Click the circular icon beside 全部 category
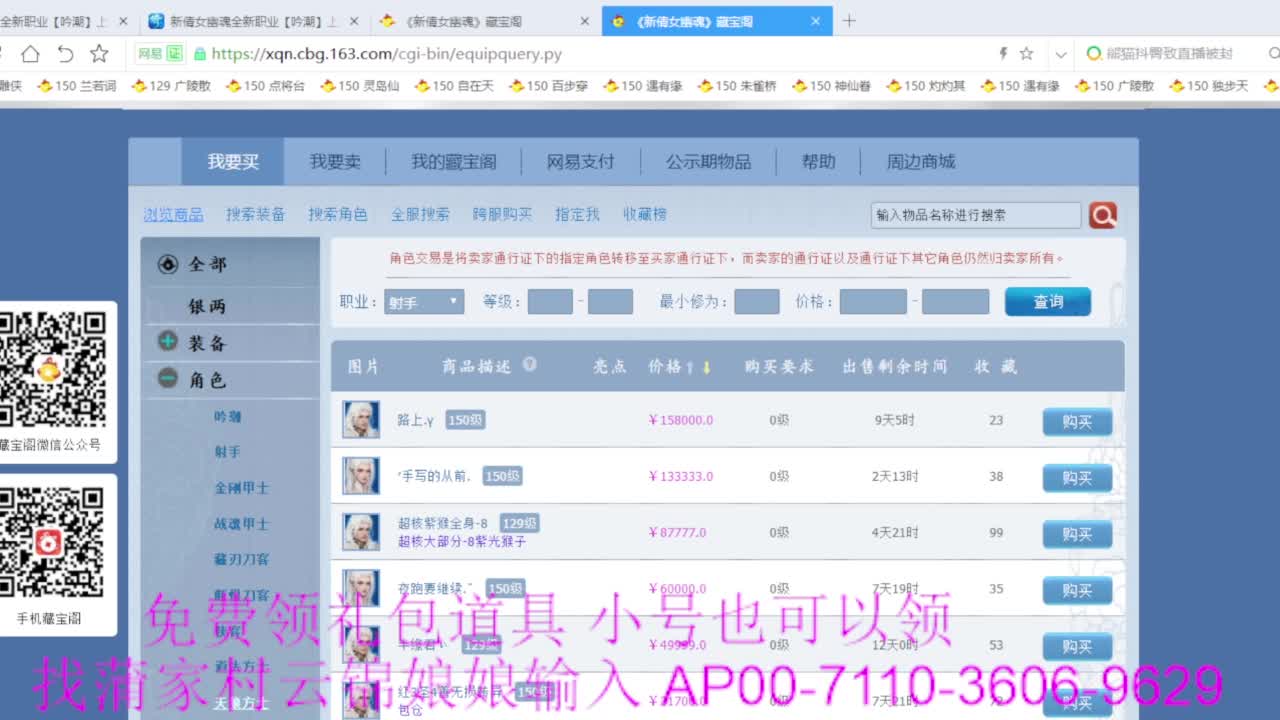Viewport: 1280px width, 720px height. point(170,266)
